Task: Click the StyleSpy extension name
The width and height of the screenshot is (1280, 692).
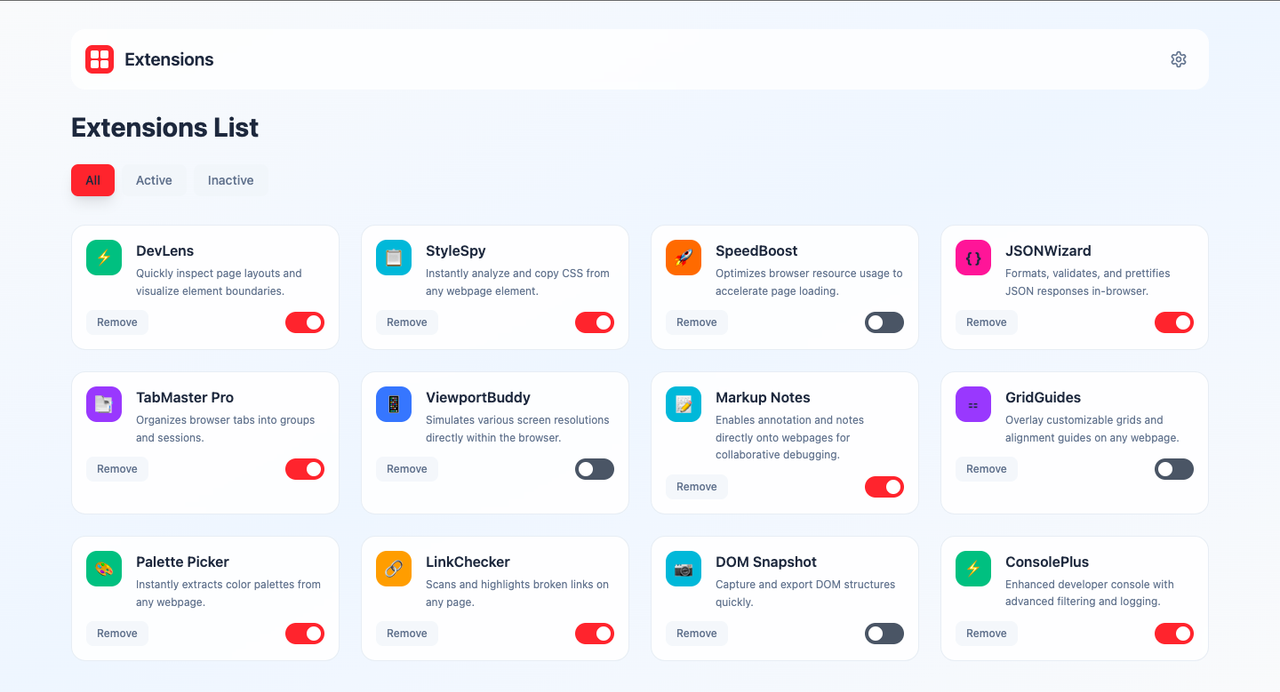Action: [x=456, y=251]
